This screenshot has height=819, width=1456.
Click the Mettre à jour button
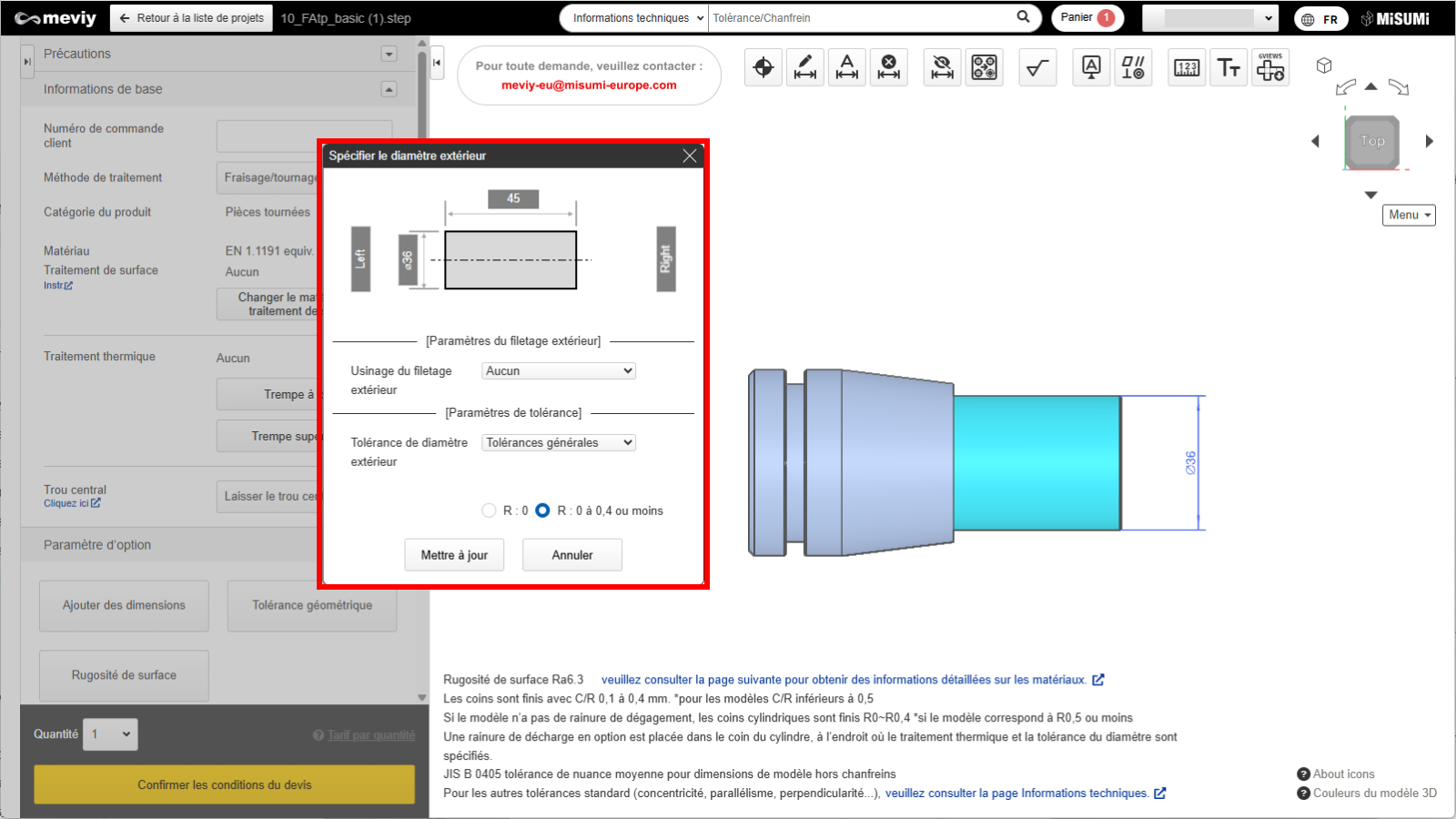(x=454, y=555)
